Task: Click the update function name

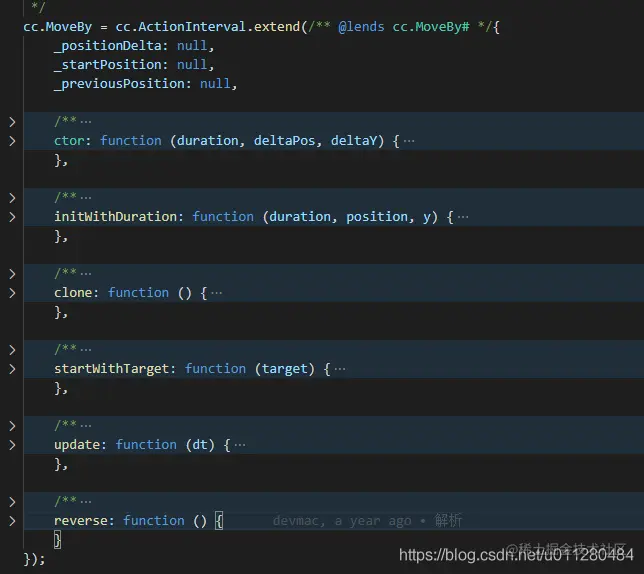Action: (x=77, y=445)
